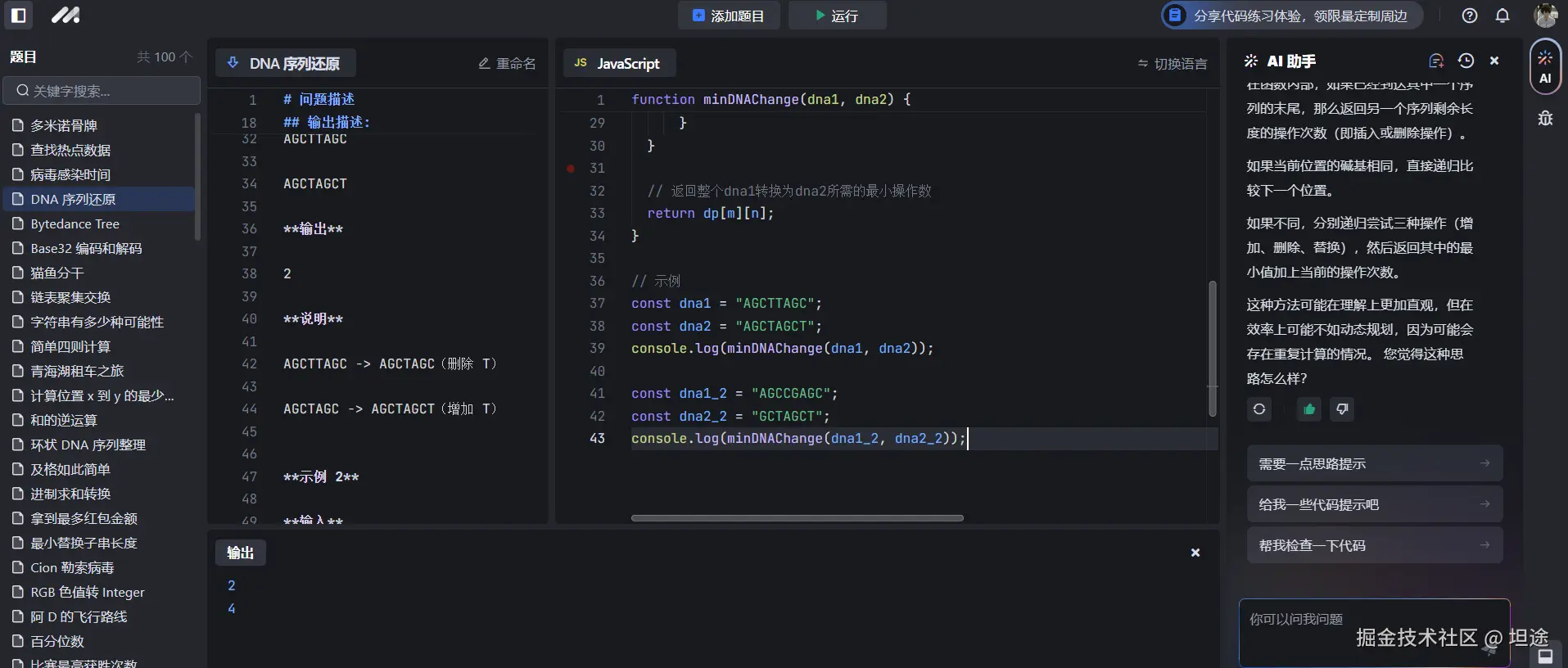Screen dimensions: 1568x668
Task: Toggle the left sidebar panel icon
Action: (x=19, y=16)
